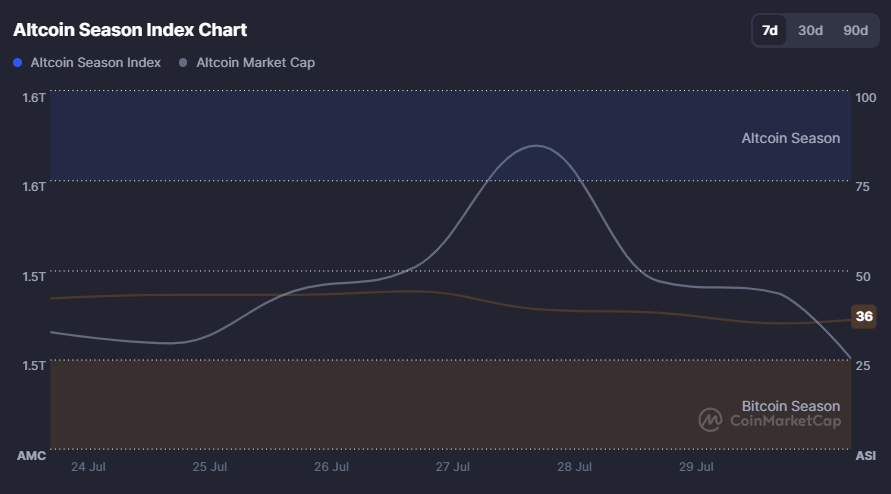This screenshot has height=494, width=891.
Task: Click the 29 Jul date label
Action: (x=696, y=466)
